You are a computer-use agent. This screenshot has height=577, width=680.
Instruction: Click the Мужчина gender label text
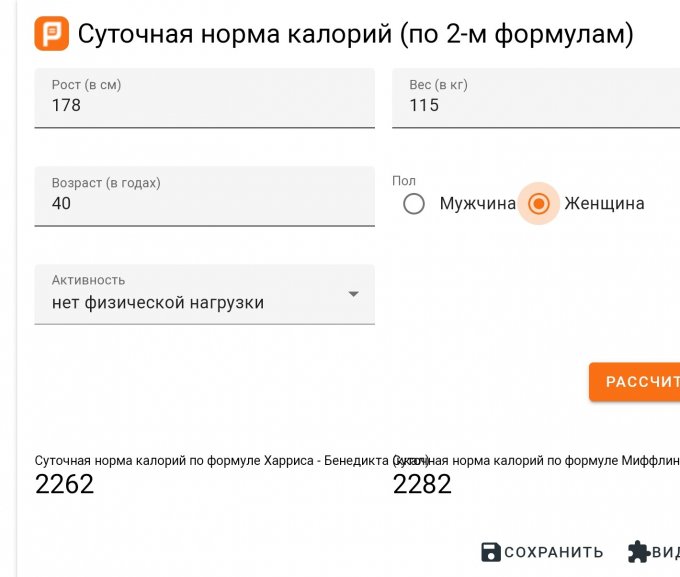pyautogui.click(x=477, y=204)
